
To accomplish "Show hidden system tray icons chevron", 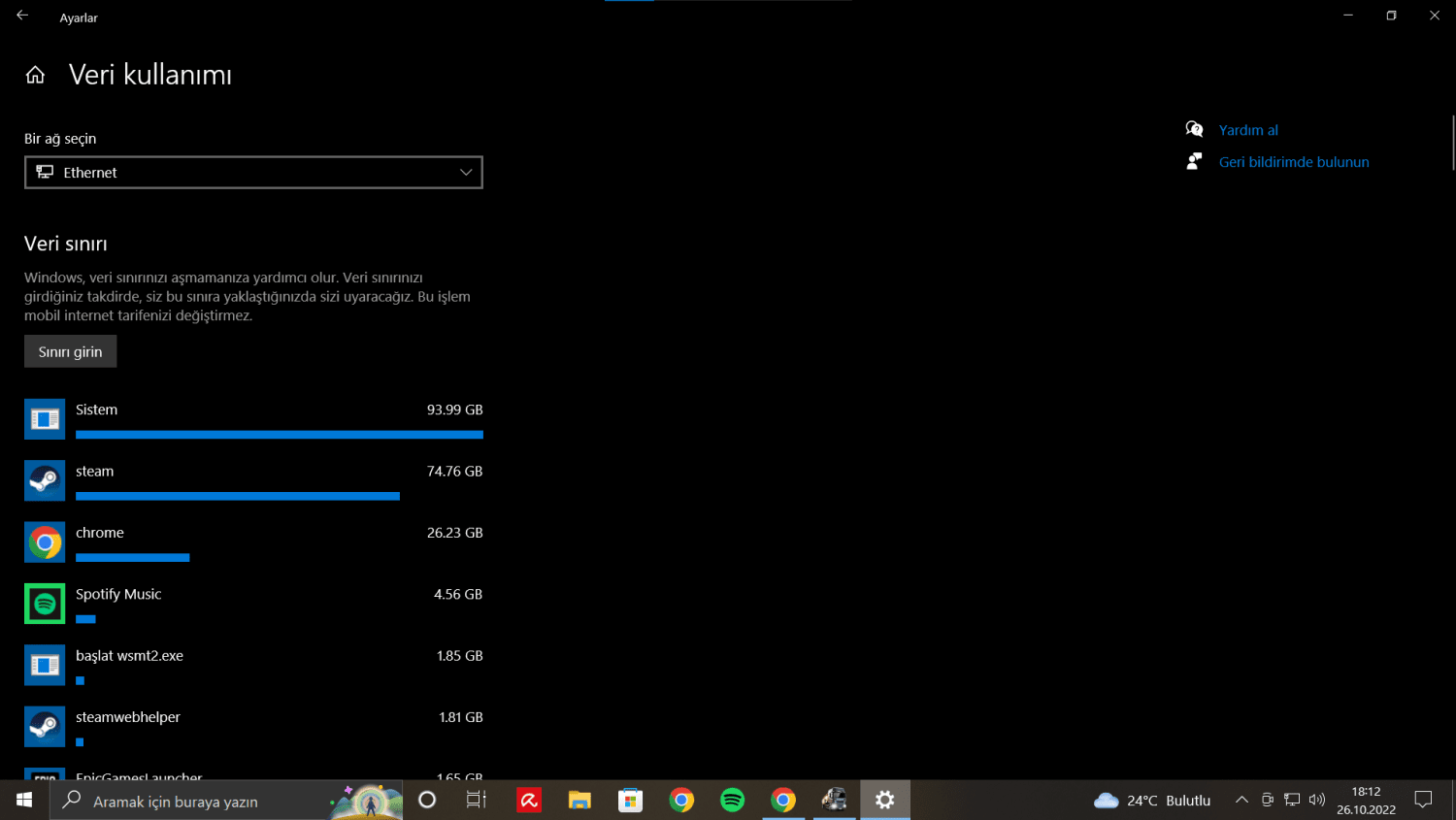I will (x=1241, y=801).
